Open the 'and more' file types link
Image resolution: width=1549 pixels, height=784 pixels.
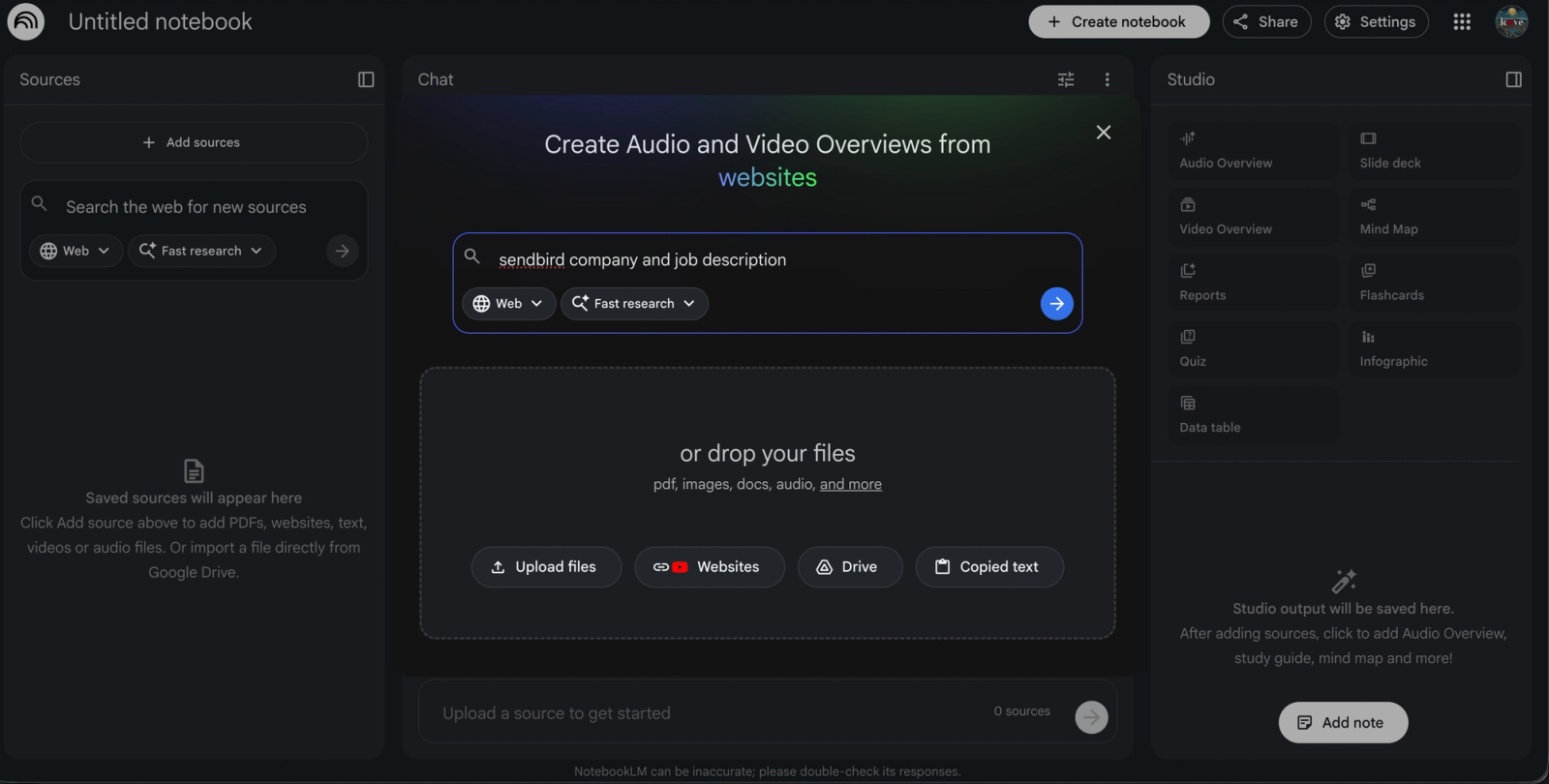click(x=851, y=484)
